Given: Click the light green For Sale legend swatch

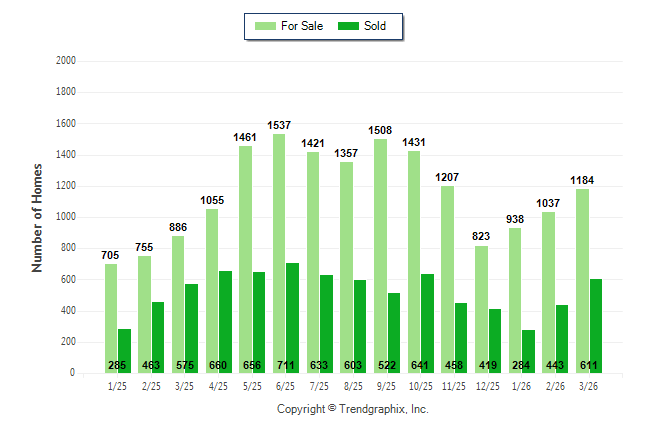Looking at the screenshot, I should click(x=266, y=26).
